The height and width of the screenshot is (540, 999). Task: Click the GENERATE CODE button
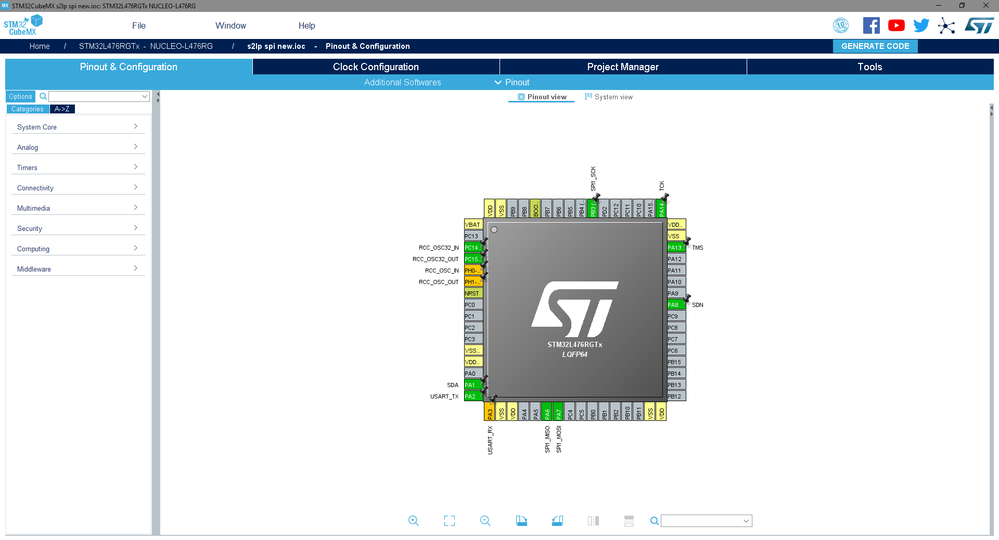pyautogui.click(x=875, y=46)
